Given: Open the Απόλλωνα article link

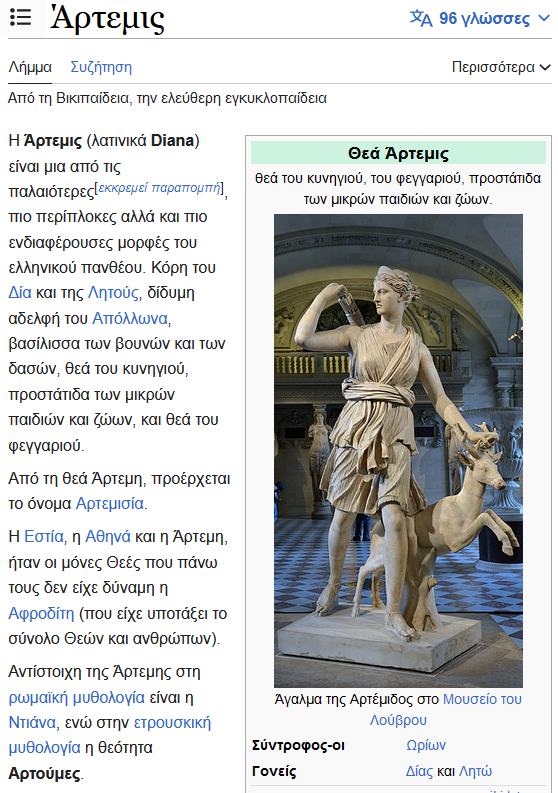Looking at the screenshot, I should (130, 318).
